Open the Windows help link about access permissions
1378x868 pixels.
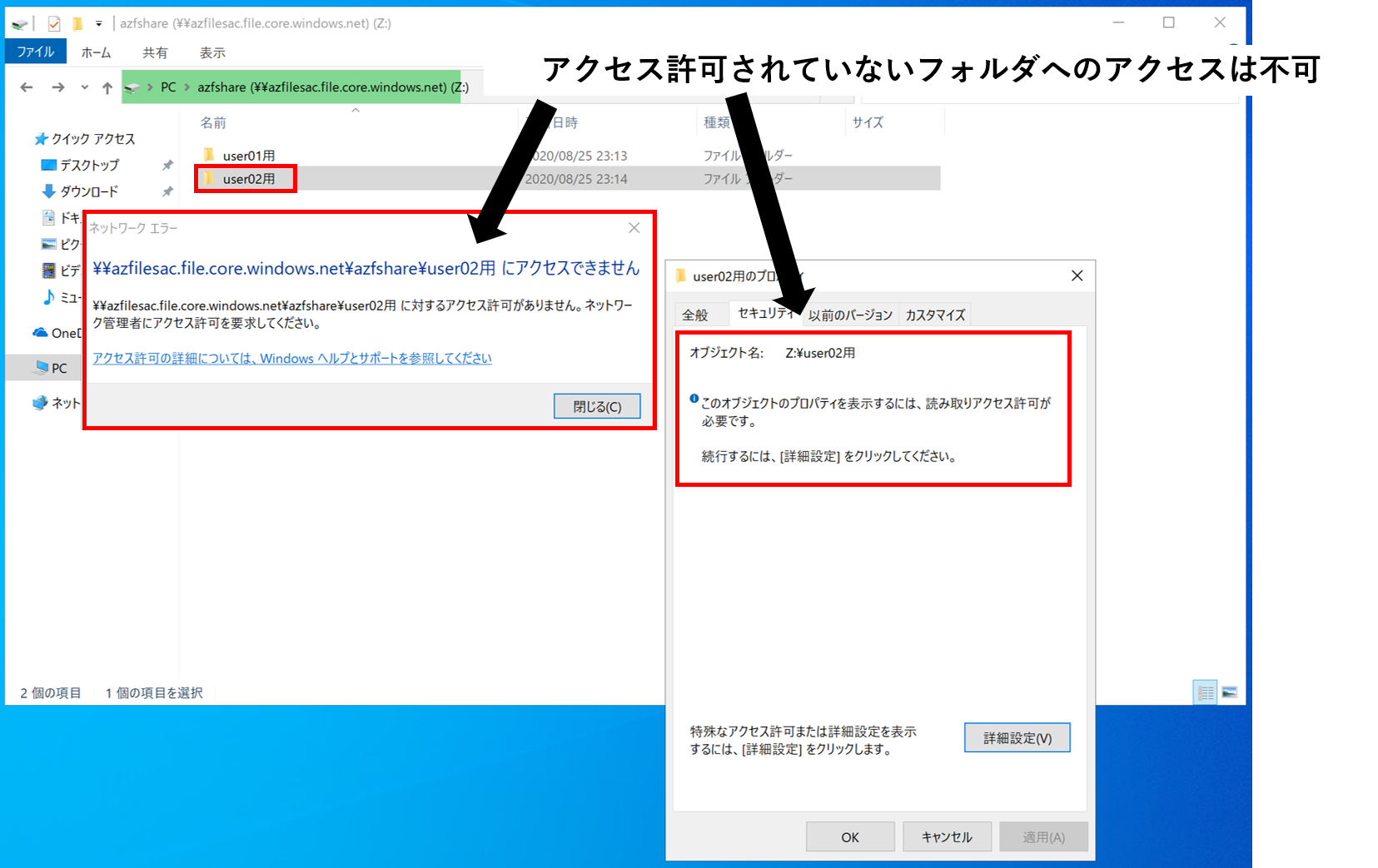click(292, 359)
